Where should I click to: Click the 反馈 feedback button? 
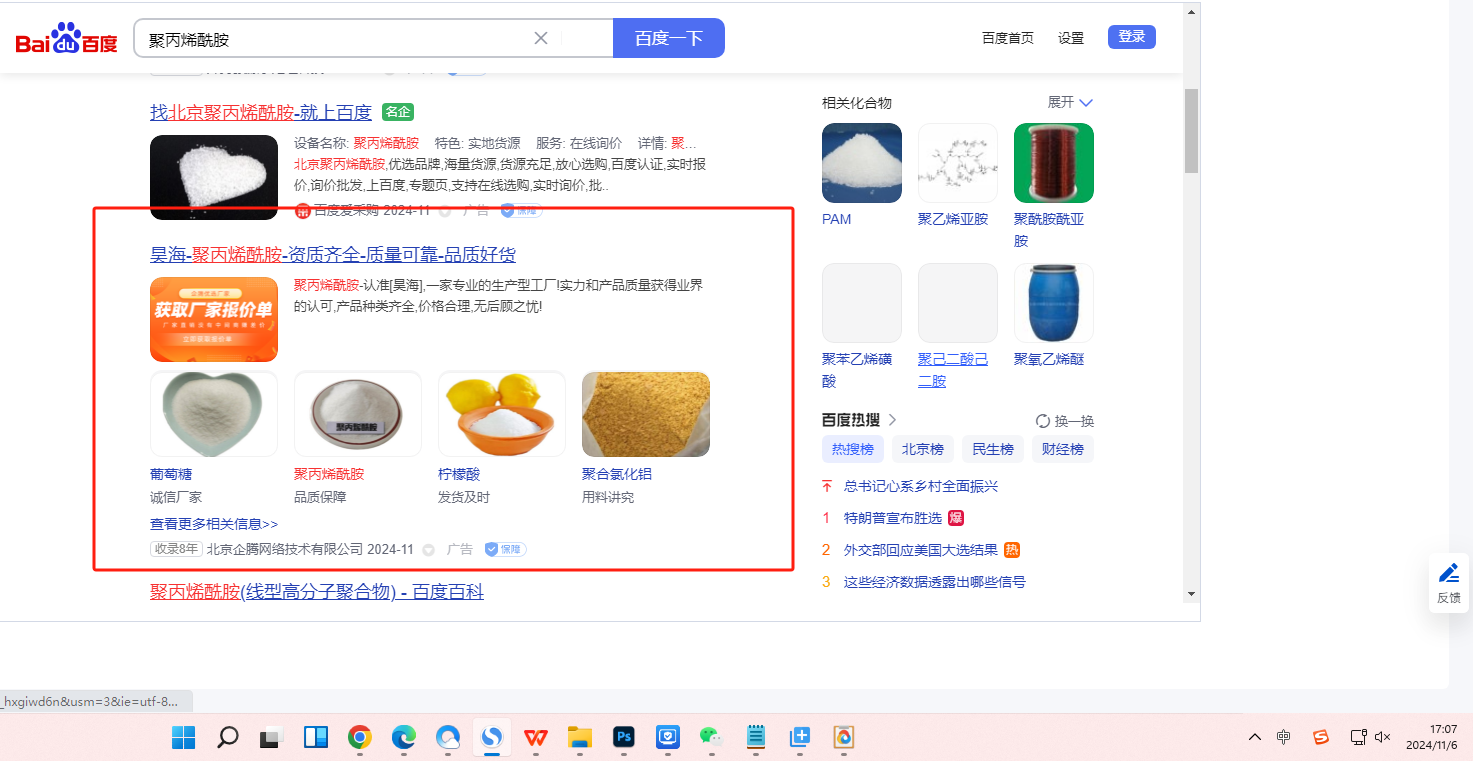[1449, 583]
